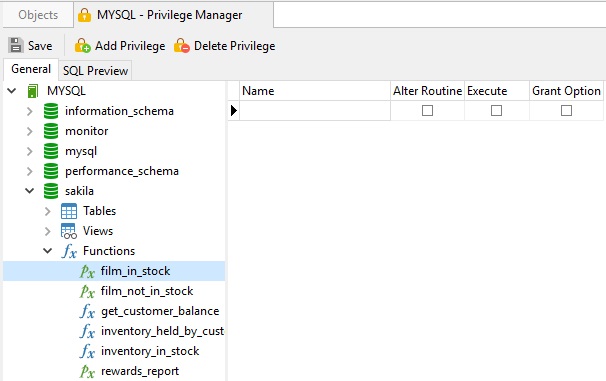Click the Save disk icon

click(16, 46)
